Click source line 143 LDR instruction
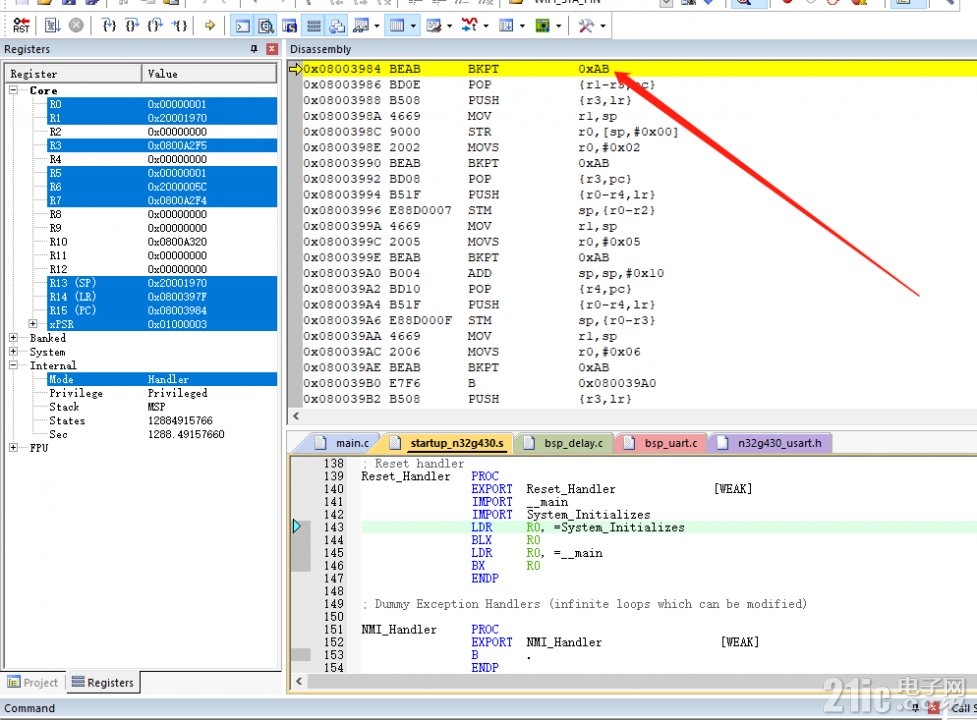The height and width of the screenshot is (720, 977). click(669, 528)
